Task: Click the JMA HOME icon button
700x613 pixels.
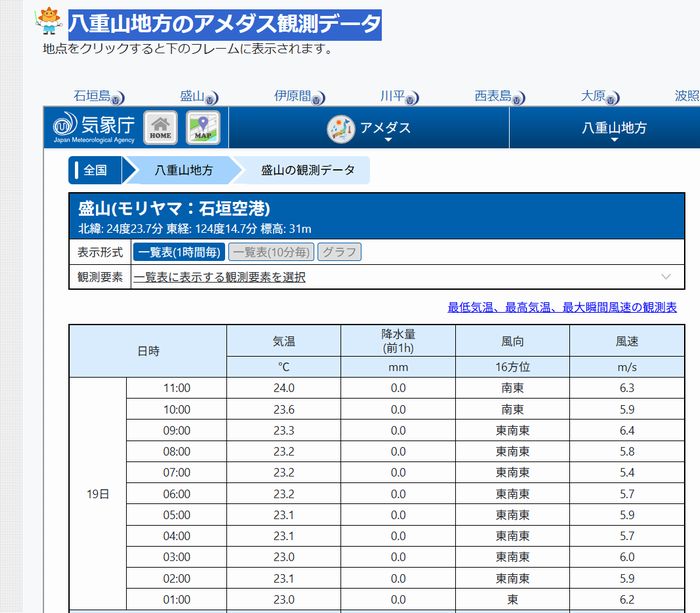Action: click(x=160, y=128)
